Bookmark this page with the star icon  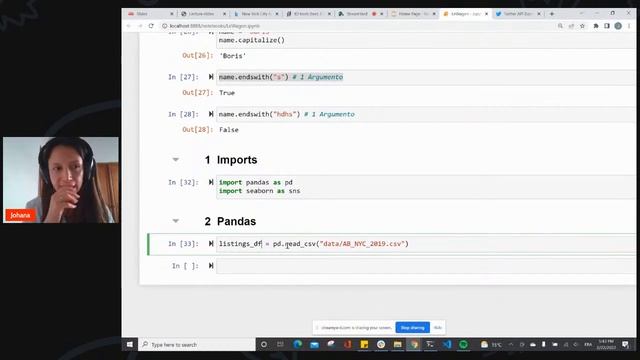point(582,26)
